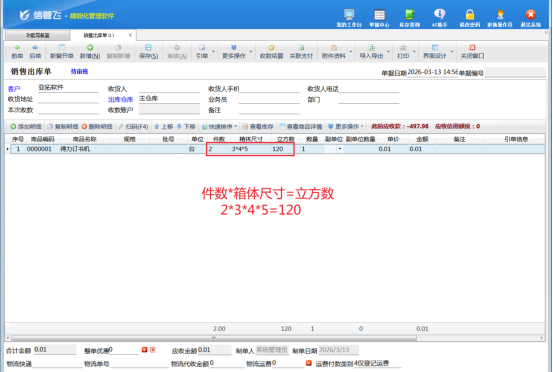Toggle the red checkbox beside 整单优惠
The height and width of the screenshot is (372, 553).
pos(144,350)
